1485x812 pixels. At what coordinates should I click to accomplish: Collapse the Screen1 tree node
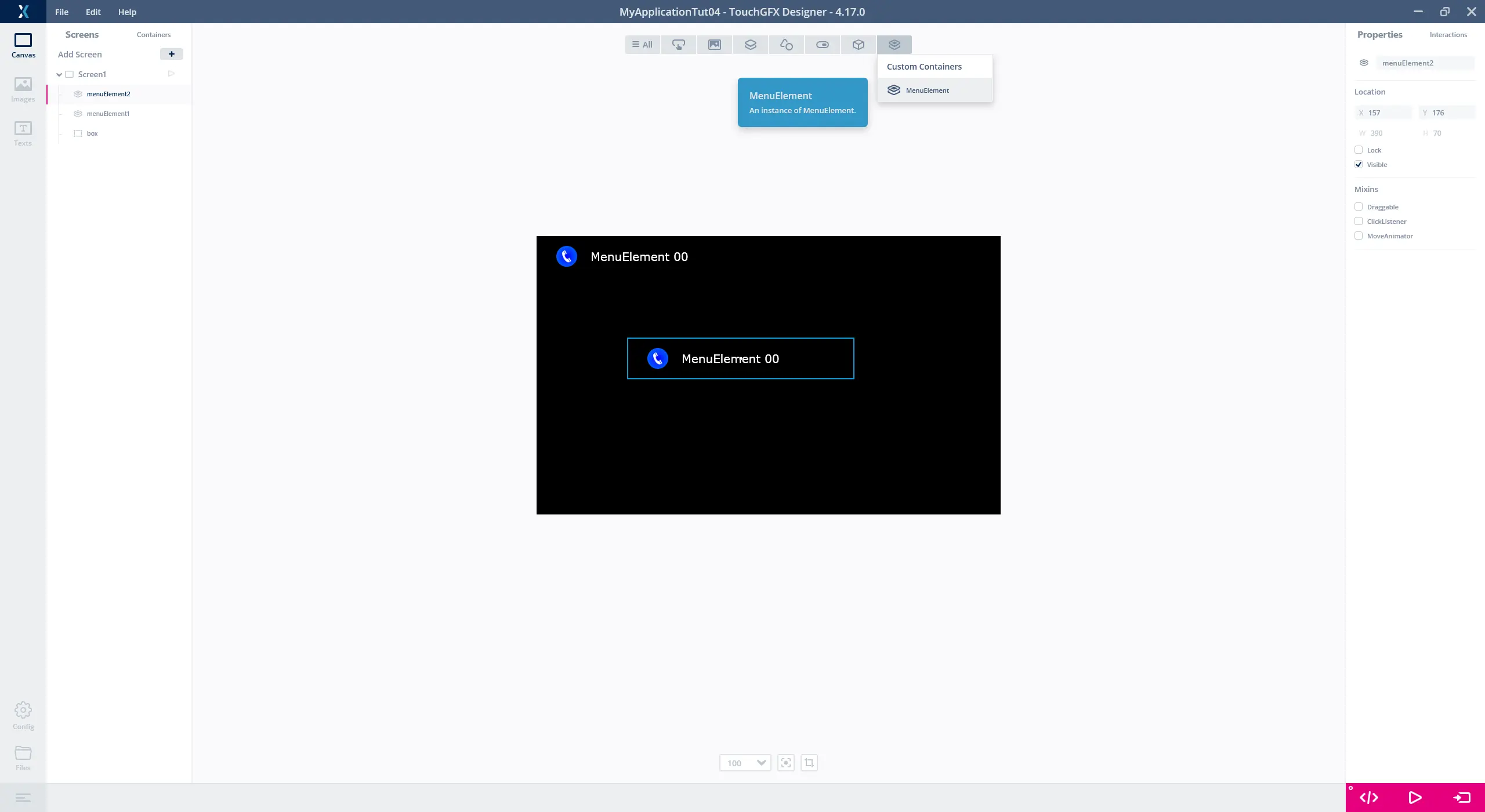59,74
